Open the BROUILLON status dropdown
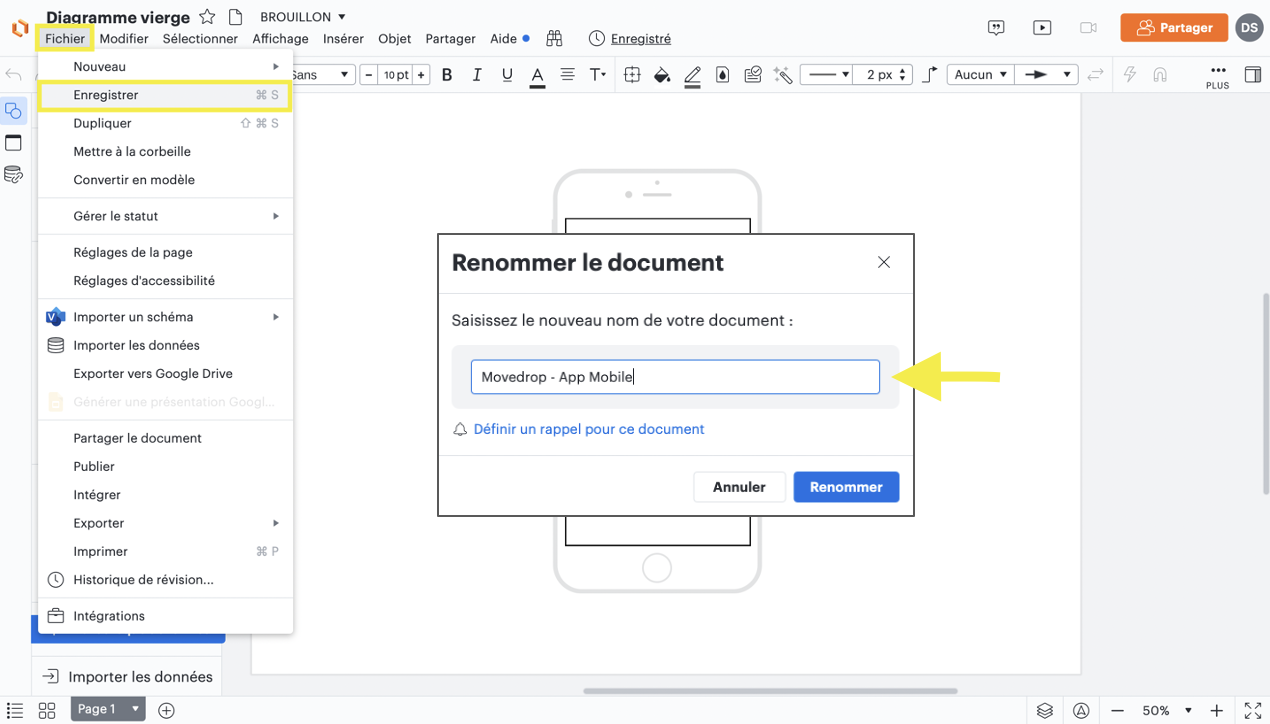The width and height of the screenshot is (1270, 724). point(303,17)
